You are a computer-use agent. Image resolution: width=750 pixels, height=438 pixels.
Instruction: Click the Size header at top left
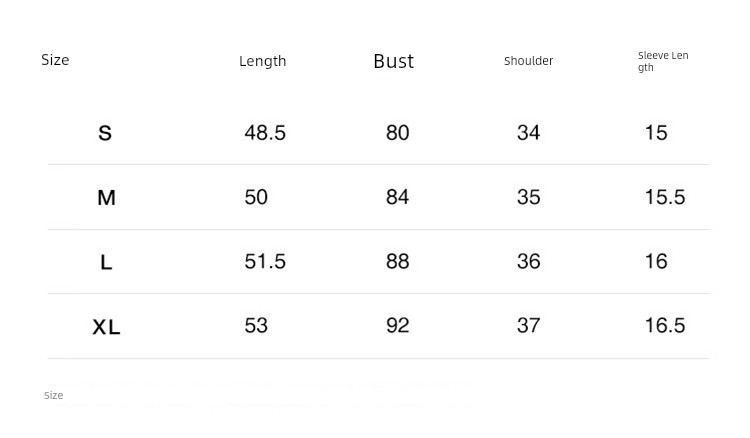coord(55,60)
